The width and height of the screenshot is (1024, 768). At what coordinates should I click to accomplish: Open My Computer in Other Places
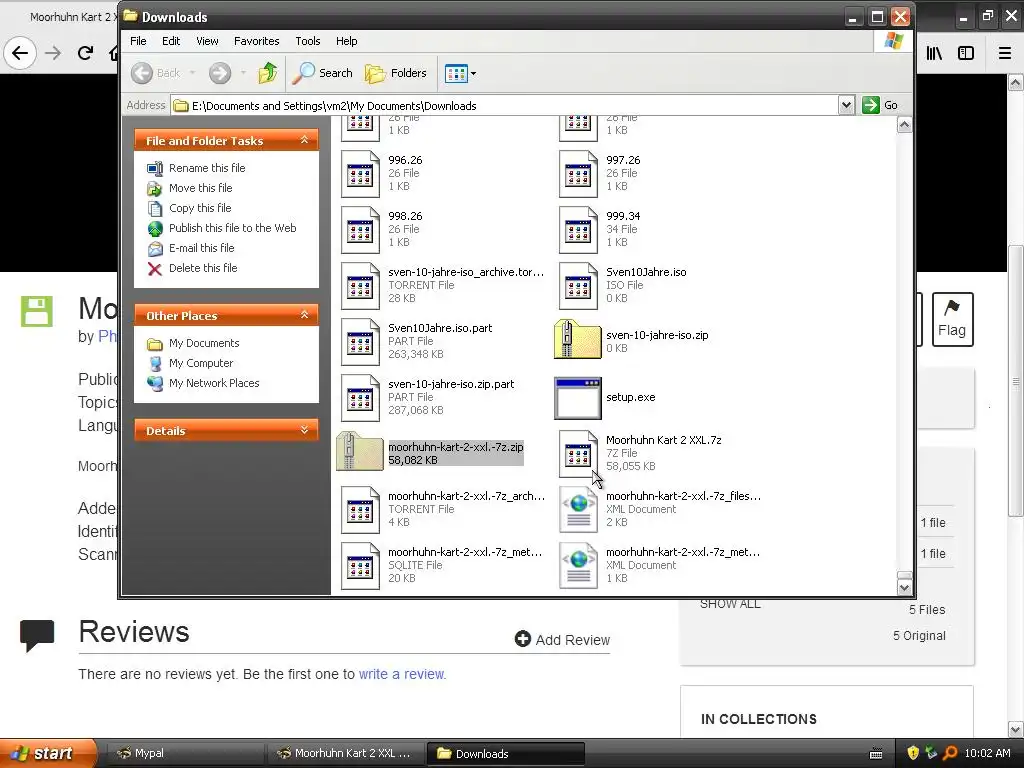pyautogui.click(x=200, y=363)
